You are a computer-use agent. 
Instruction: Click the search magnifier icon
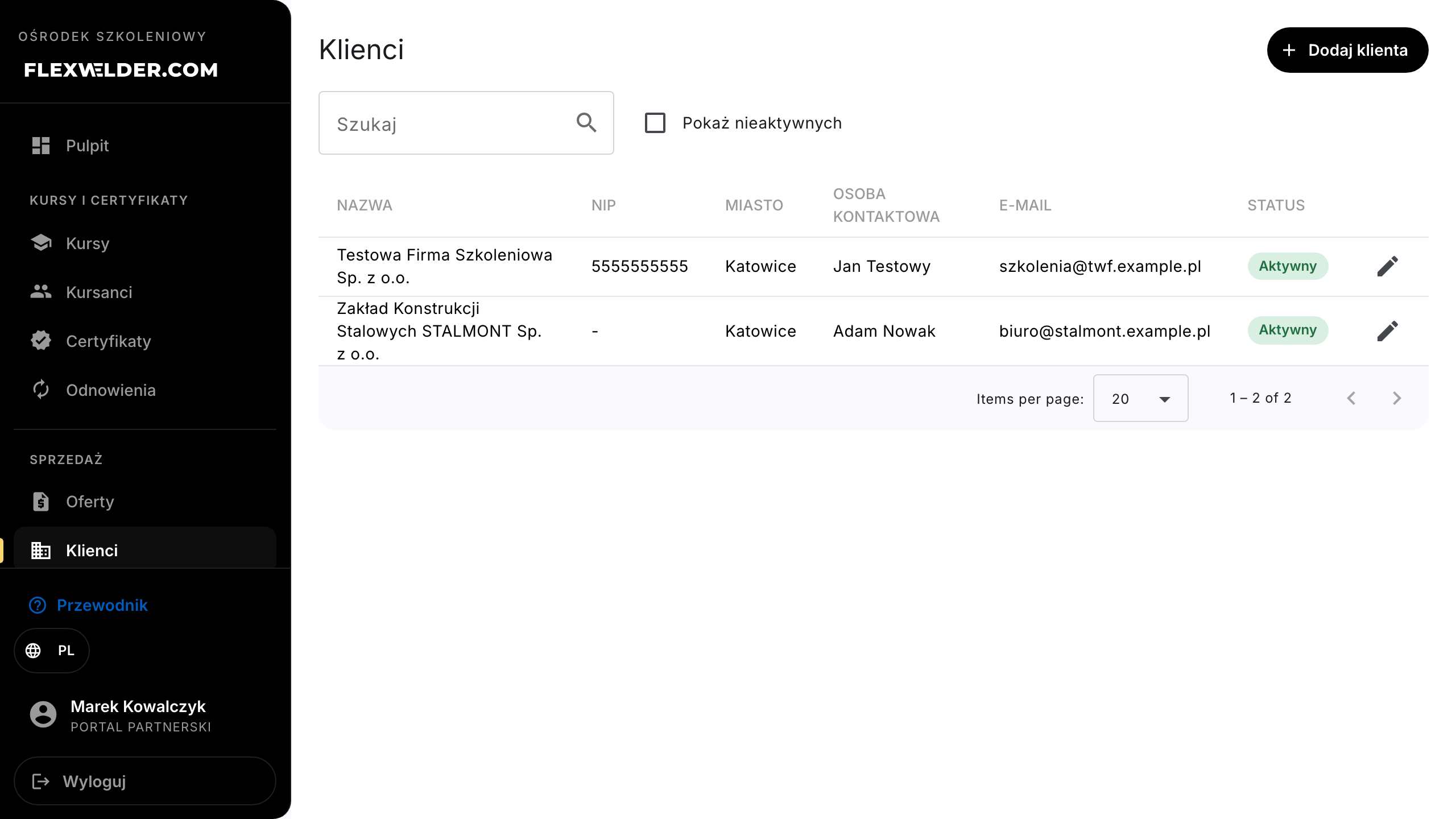click(586, 123)
